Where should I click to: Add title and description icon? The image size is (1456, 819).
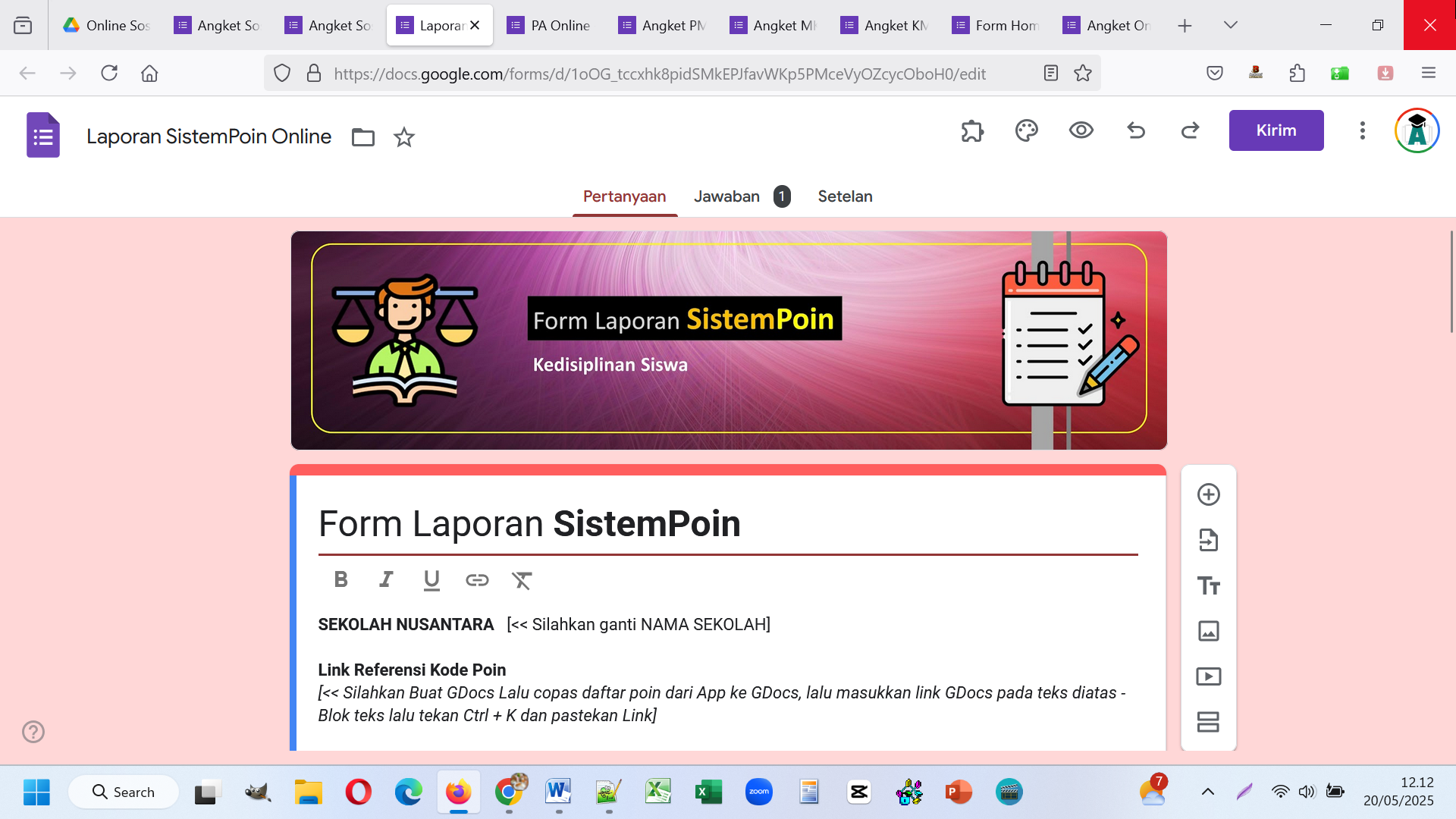(1208, 585)
